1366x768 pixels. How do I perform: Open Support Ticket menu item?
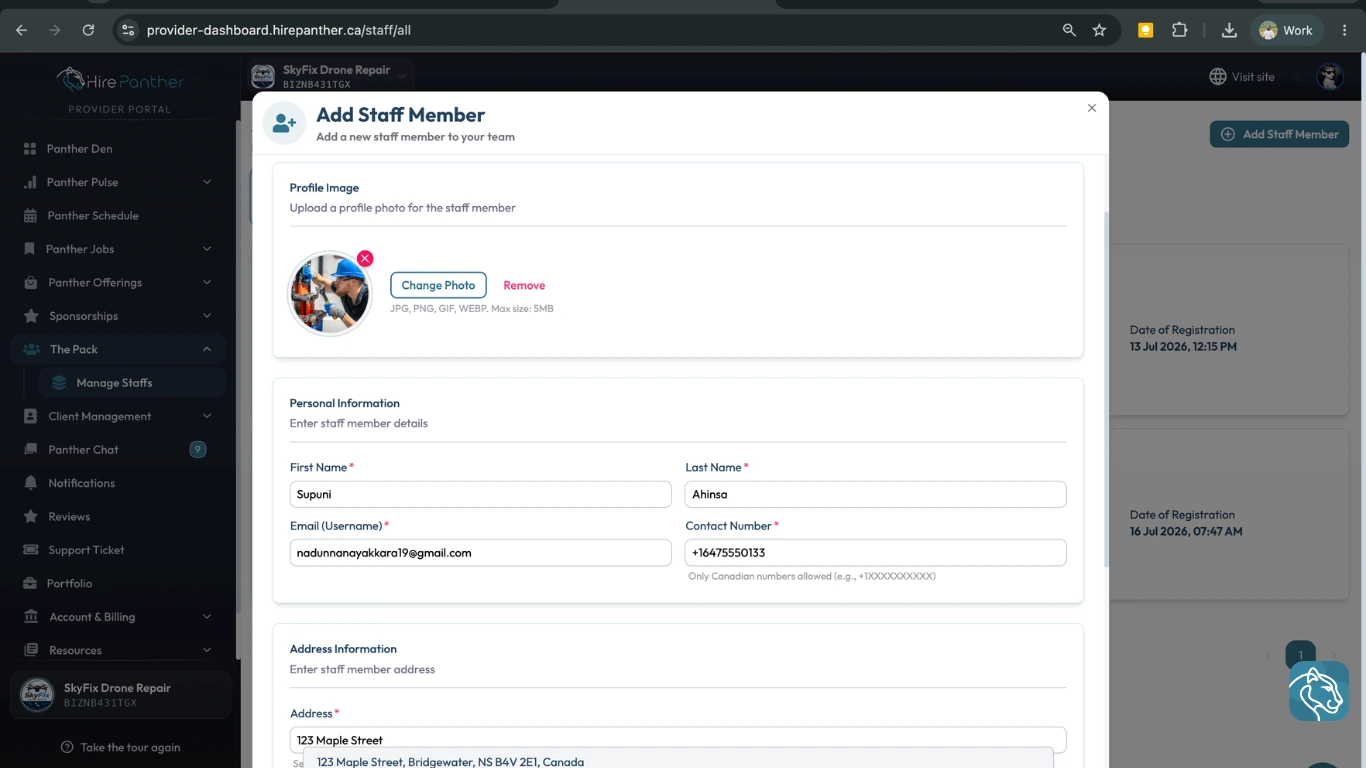(118, 550)
